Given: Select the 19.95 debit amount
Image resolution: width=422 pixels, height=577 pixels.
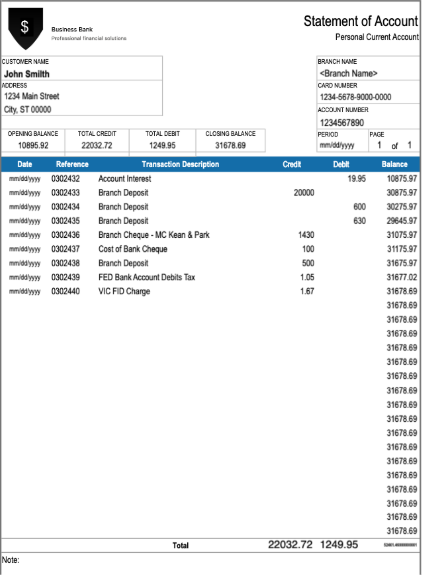Looking at the screenshot, I should [357, 179].
